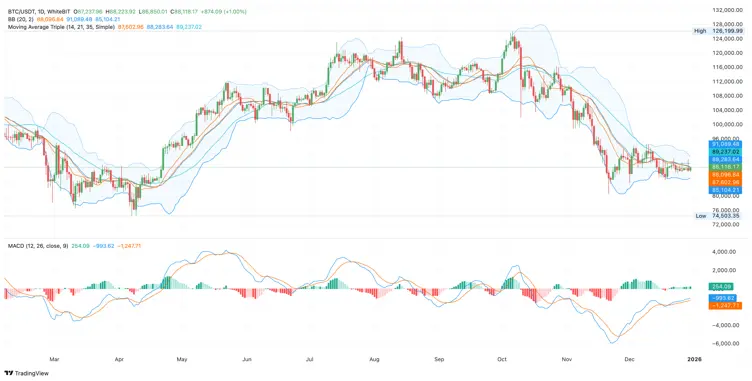The width and height of the screenshot is (752, 381).
Task: Click the orange 88,096.84 BB basis value in the legend
Action: 49,19
